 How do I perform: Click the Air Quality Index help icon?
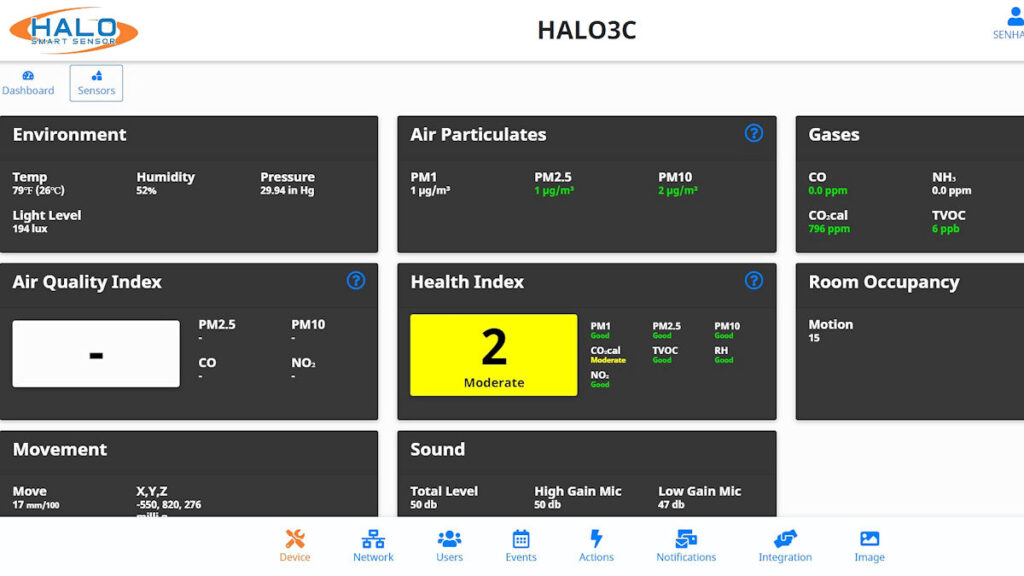356,281
